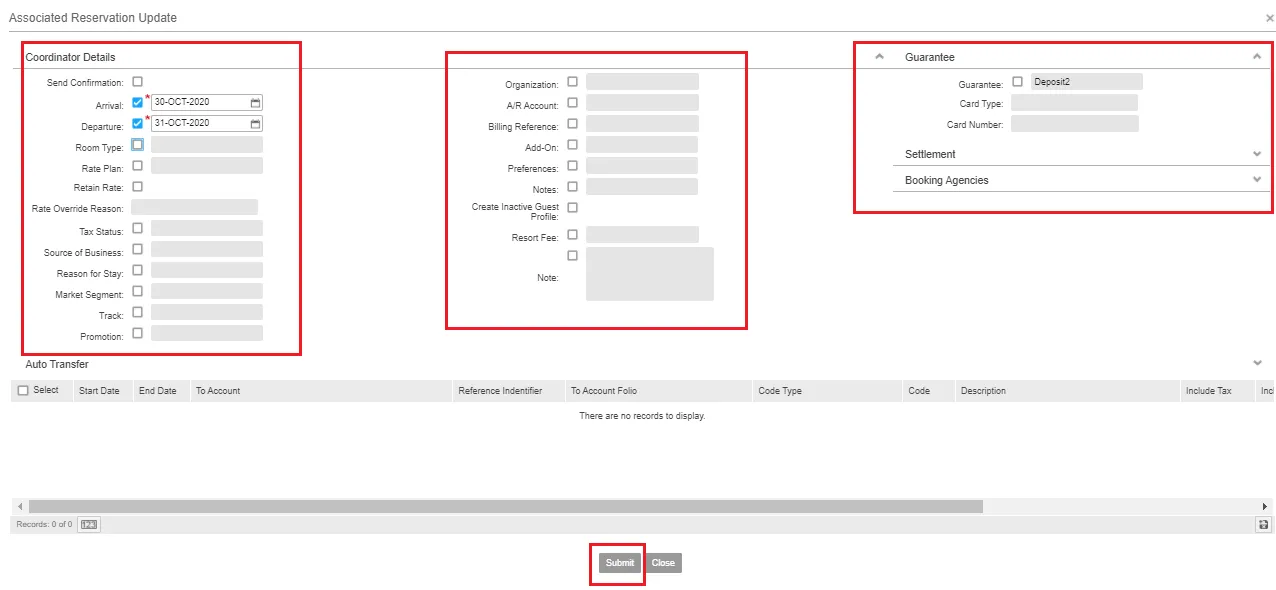Enable the Billing Reference checkbox
1276x590 pixels.
click(573, 124)
